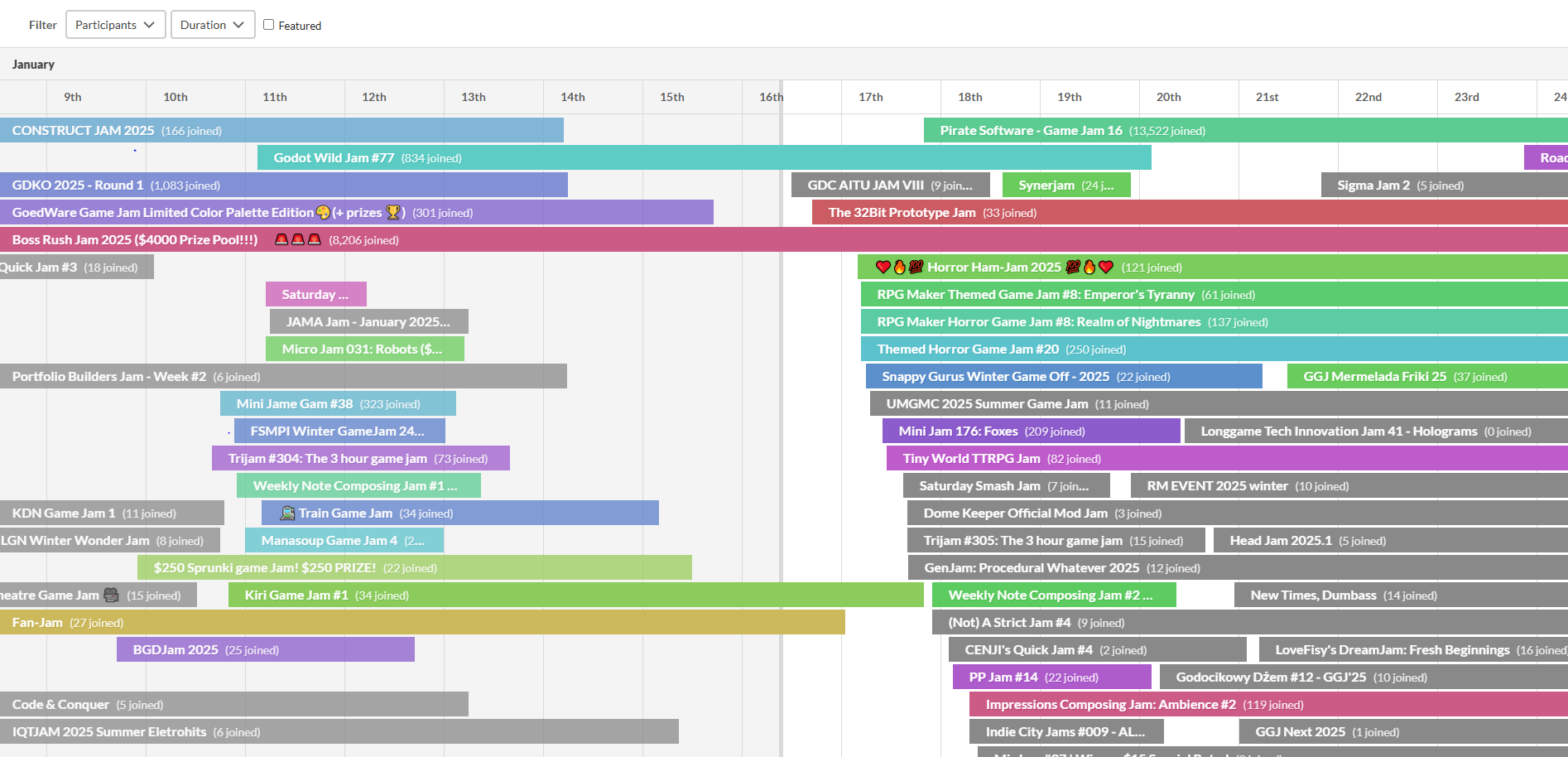Screen dimensions: 1568x757
Task: Open BGDJam 2025 entry
Action: [x=266, y=650]
